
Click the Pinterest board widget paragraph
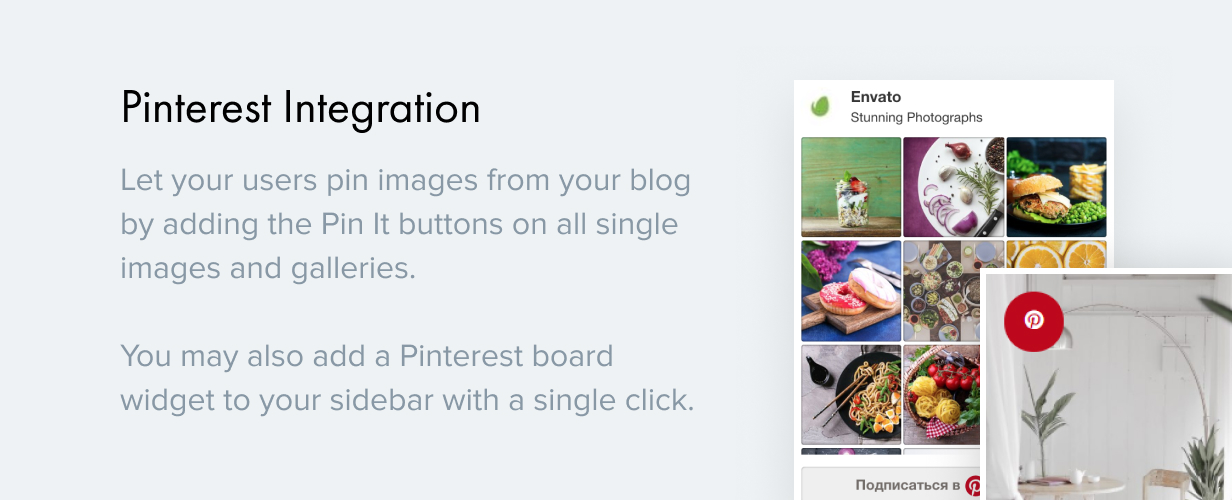click(x=406, y=377)
